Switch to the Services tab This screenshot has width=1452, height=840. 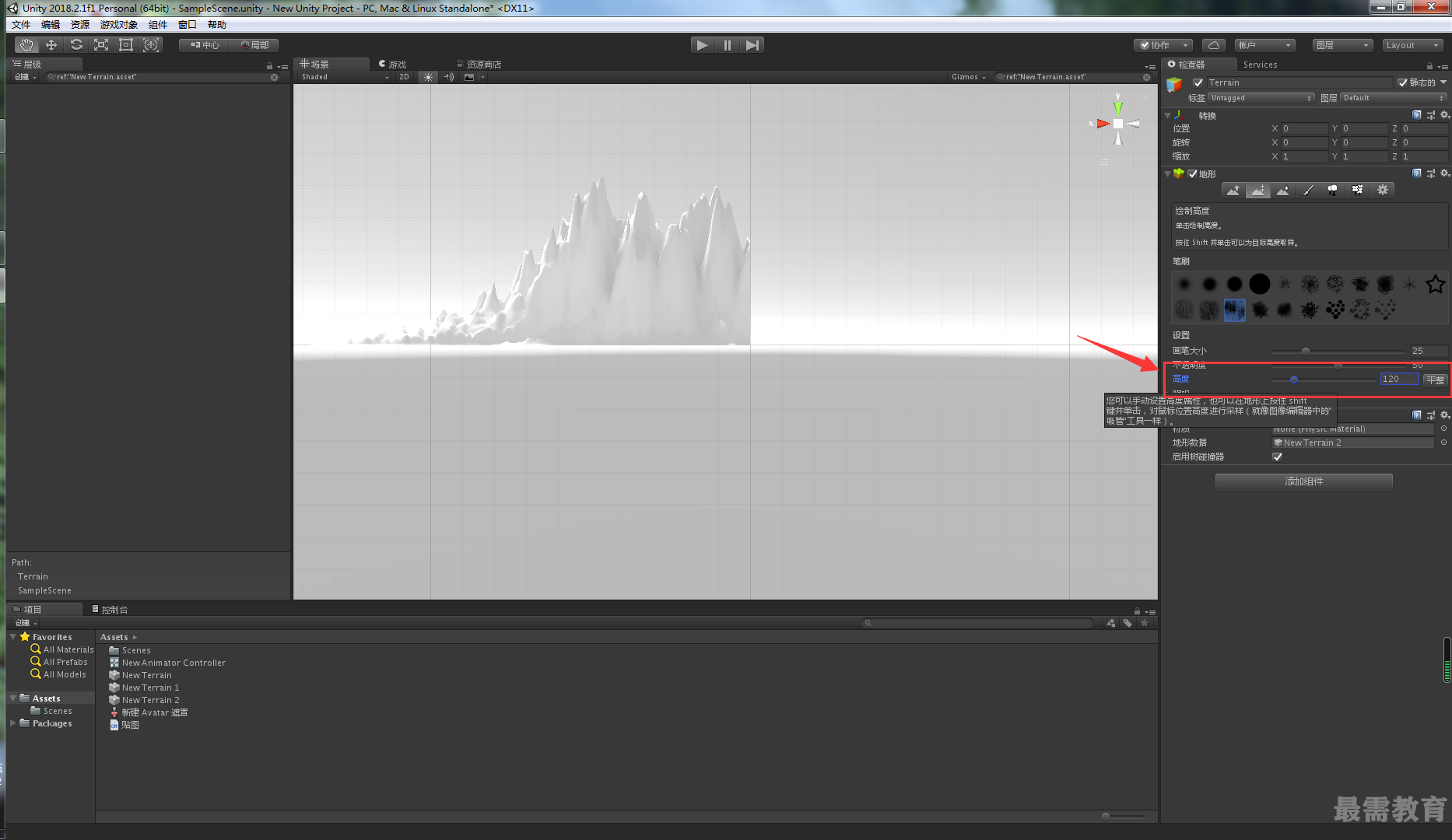coord(1260,65)
